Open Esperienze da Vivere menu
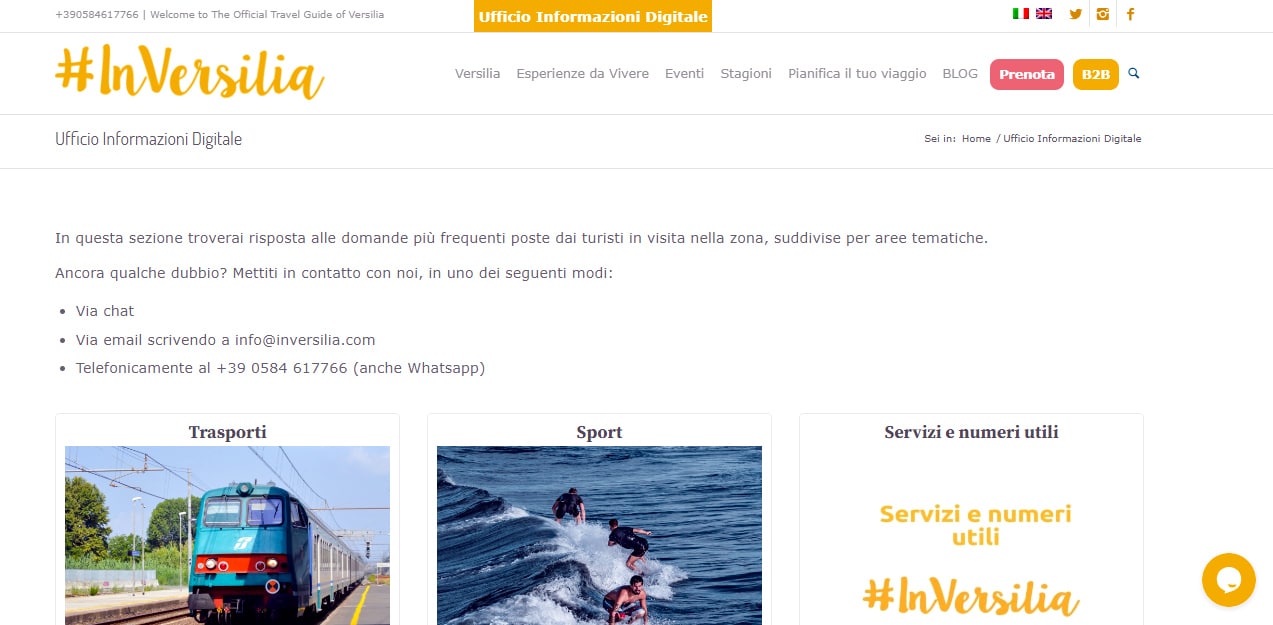Image resolution: width=1273 pixels, height=625 pixels. (582, 74)
